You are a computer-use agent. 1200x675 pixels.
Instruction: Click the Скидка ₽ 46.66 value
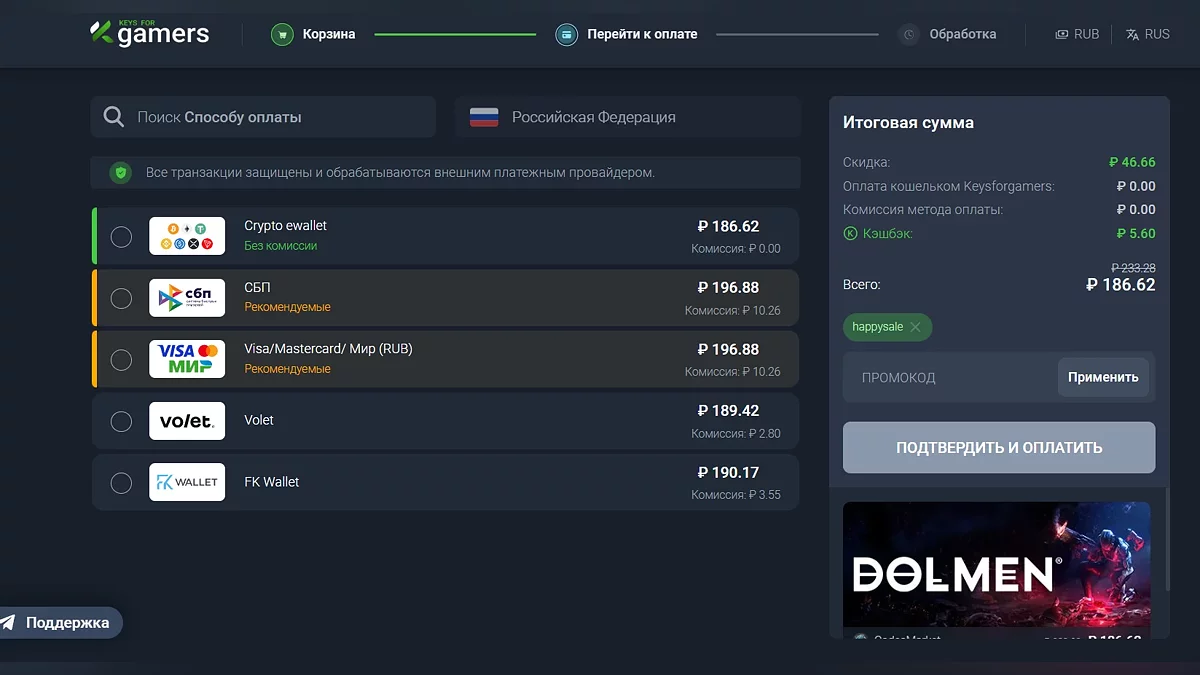[1132, 162]
